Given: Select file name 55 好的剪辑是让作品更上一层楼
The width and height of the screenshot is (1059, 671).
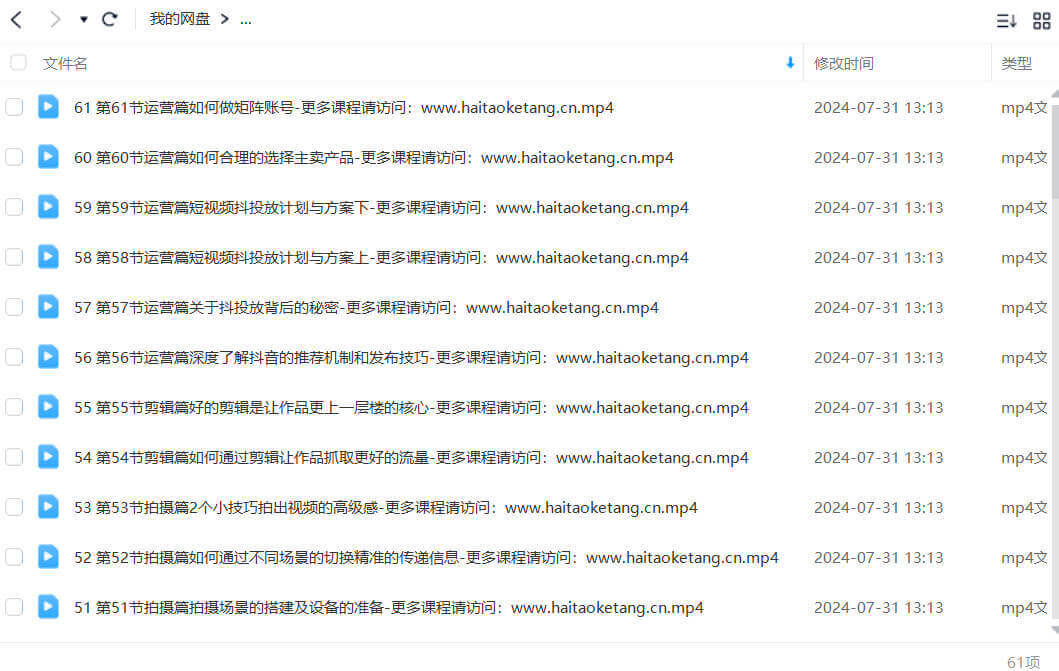Looking at the screenshot, I should point(411,408).
